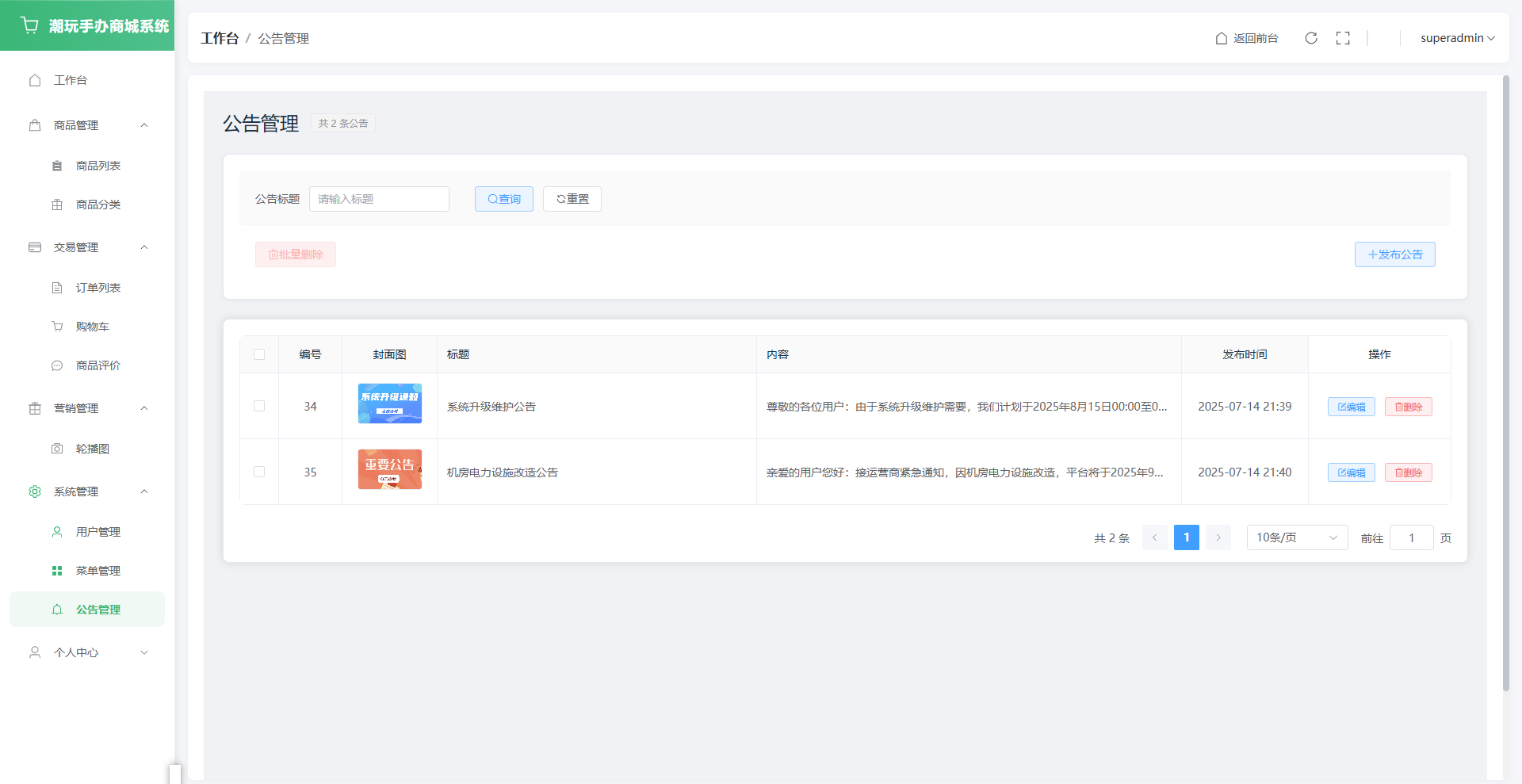Toggle fullscreen mode icon
The height and width of the screenshot is (784, 1522).
1343,38
